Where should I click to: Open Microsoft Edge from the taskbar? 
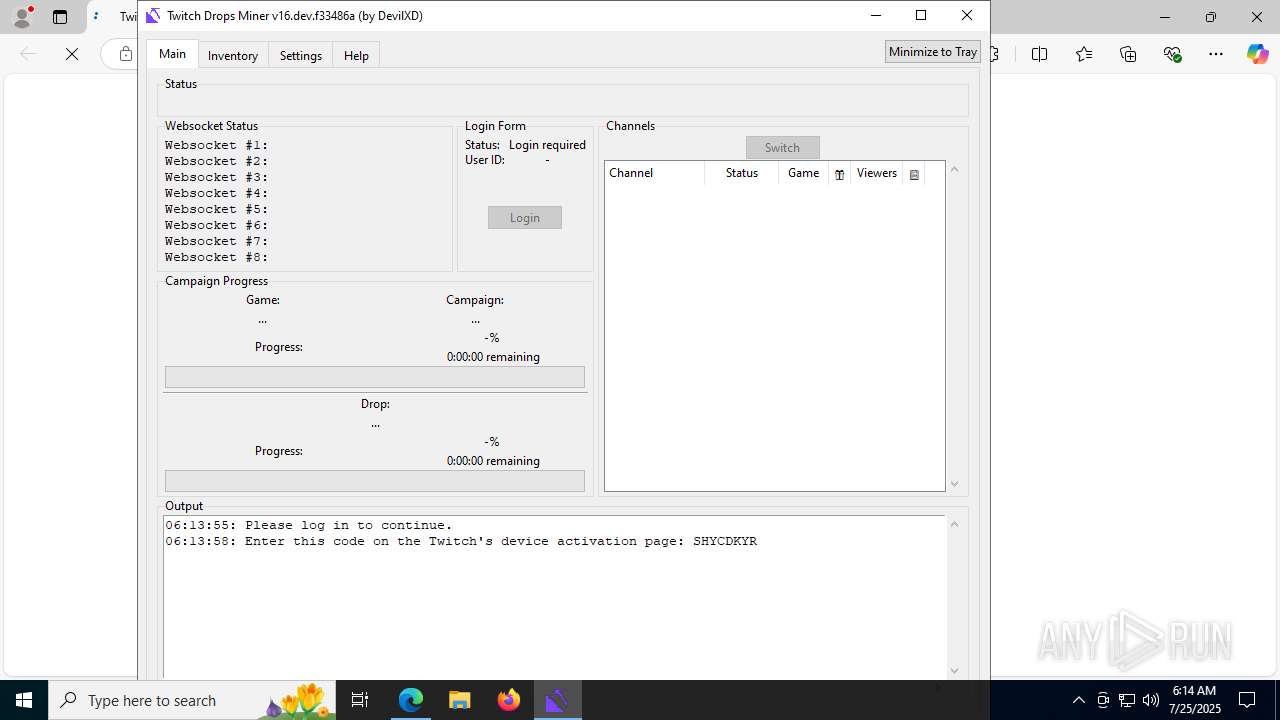411,700
